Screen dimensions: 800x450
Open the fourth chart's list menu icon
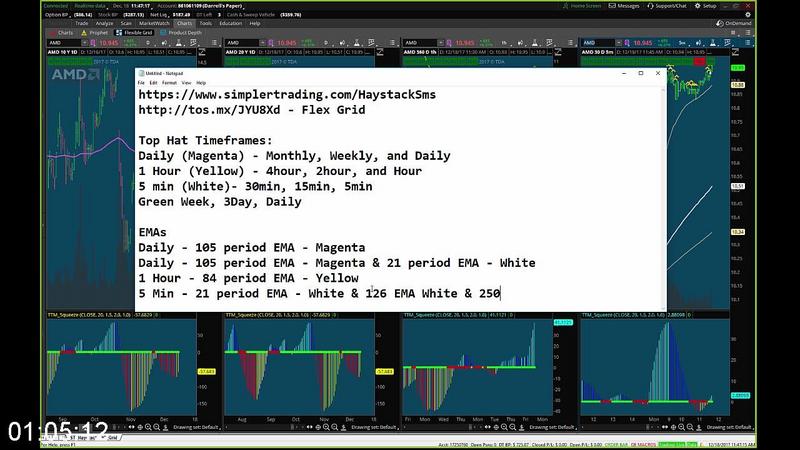[748, 43]
